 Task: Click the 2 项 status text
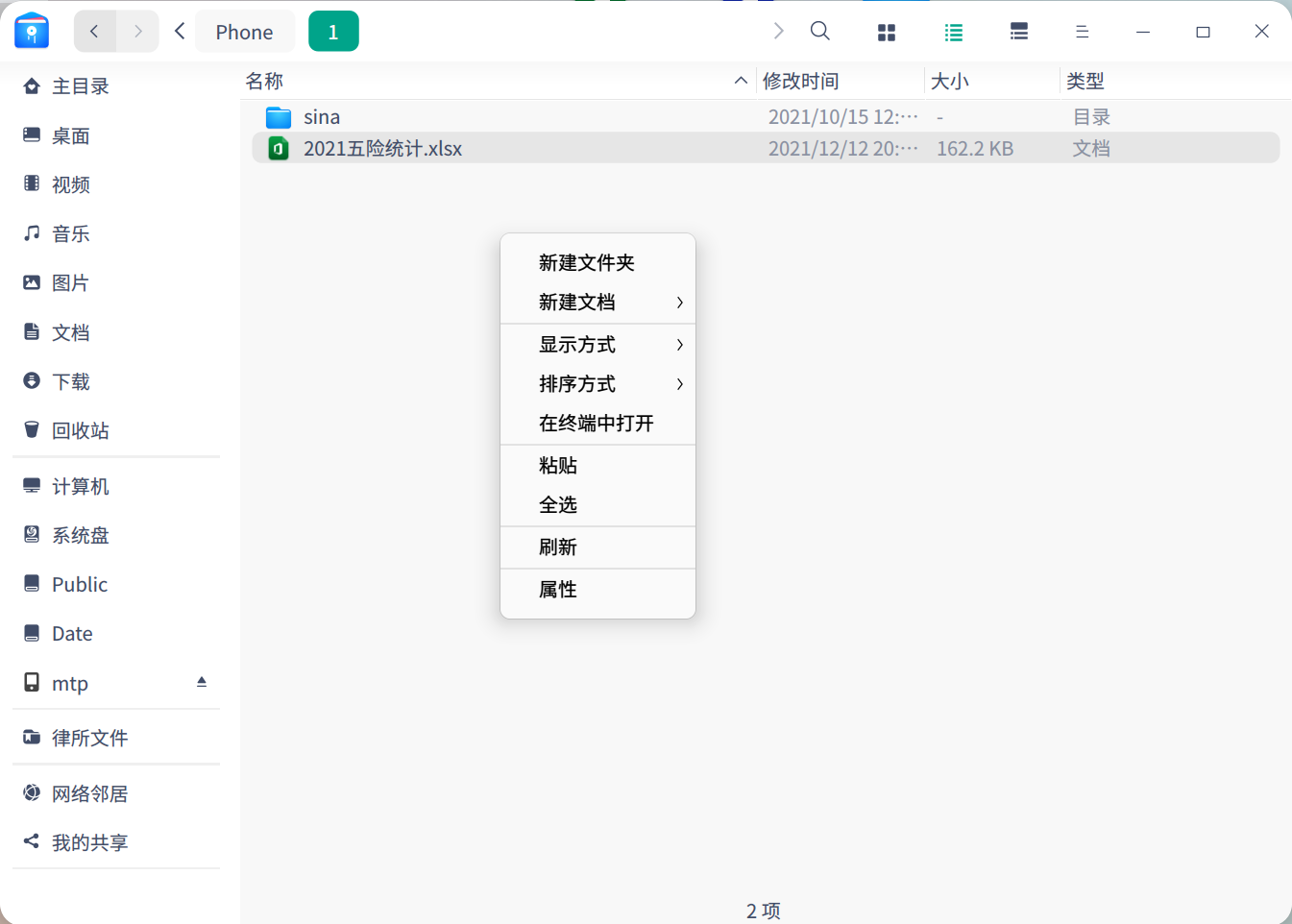click(x=764, y=911)
